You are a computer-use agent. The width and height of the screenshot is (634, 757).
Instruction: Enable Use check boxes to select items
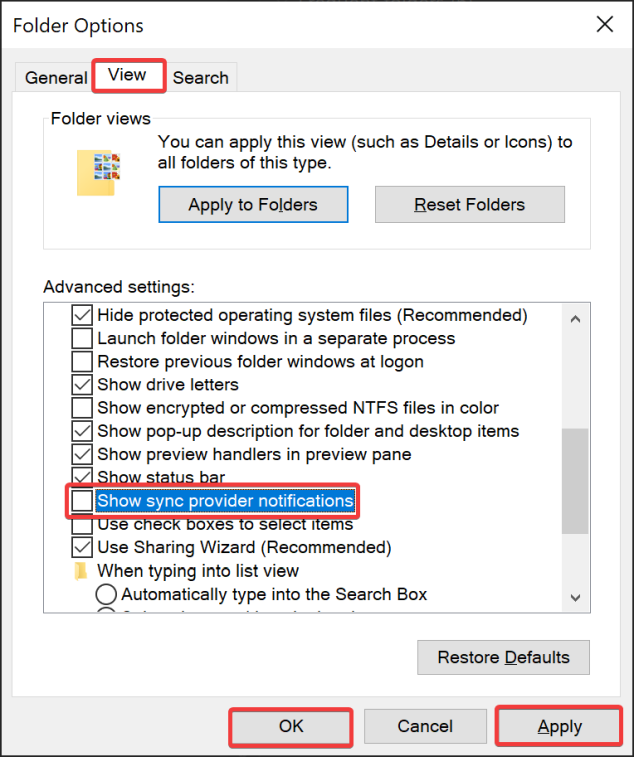point(82,524)
